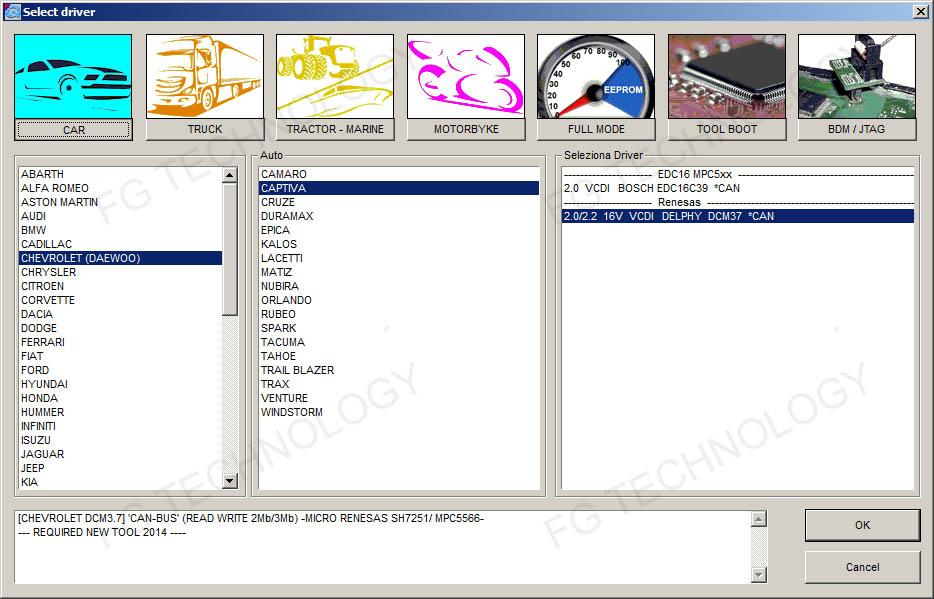Choose HYUNDAI from the brand list
Image resolution: width=934 pixels, height=599 pixels.
(120, 384)
